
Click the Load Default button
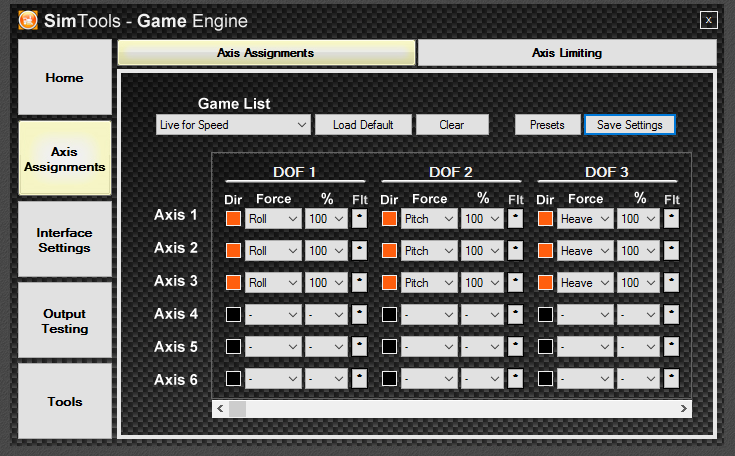click(x=363, y=125)
